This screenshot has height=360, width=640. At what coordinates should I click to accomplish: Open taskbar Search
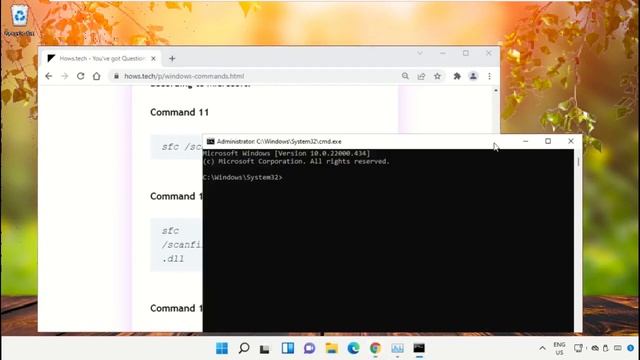coord(244,348)
